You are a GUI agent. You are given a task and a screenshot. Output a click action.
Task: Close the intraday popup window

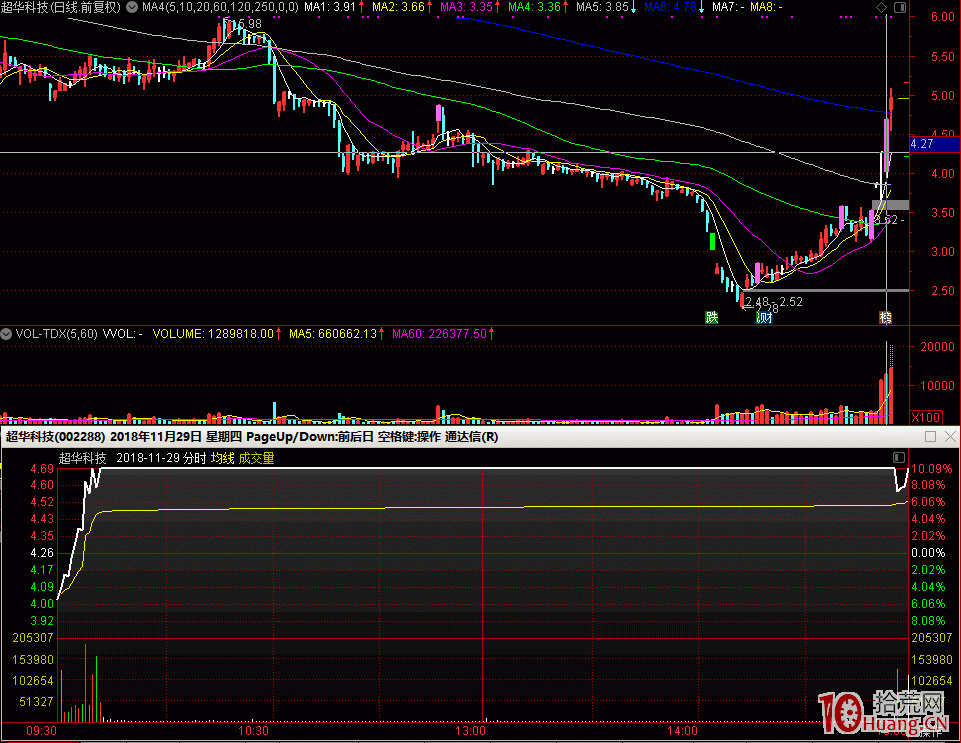949,437
